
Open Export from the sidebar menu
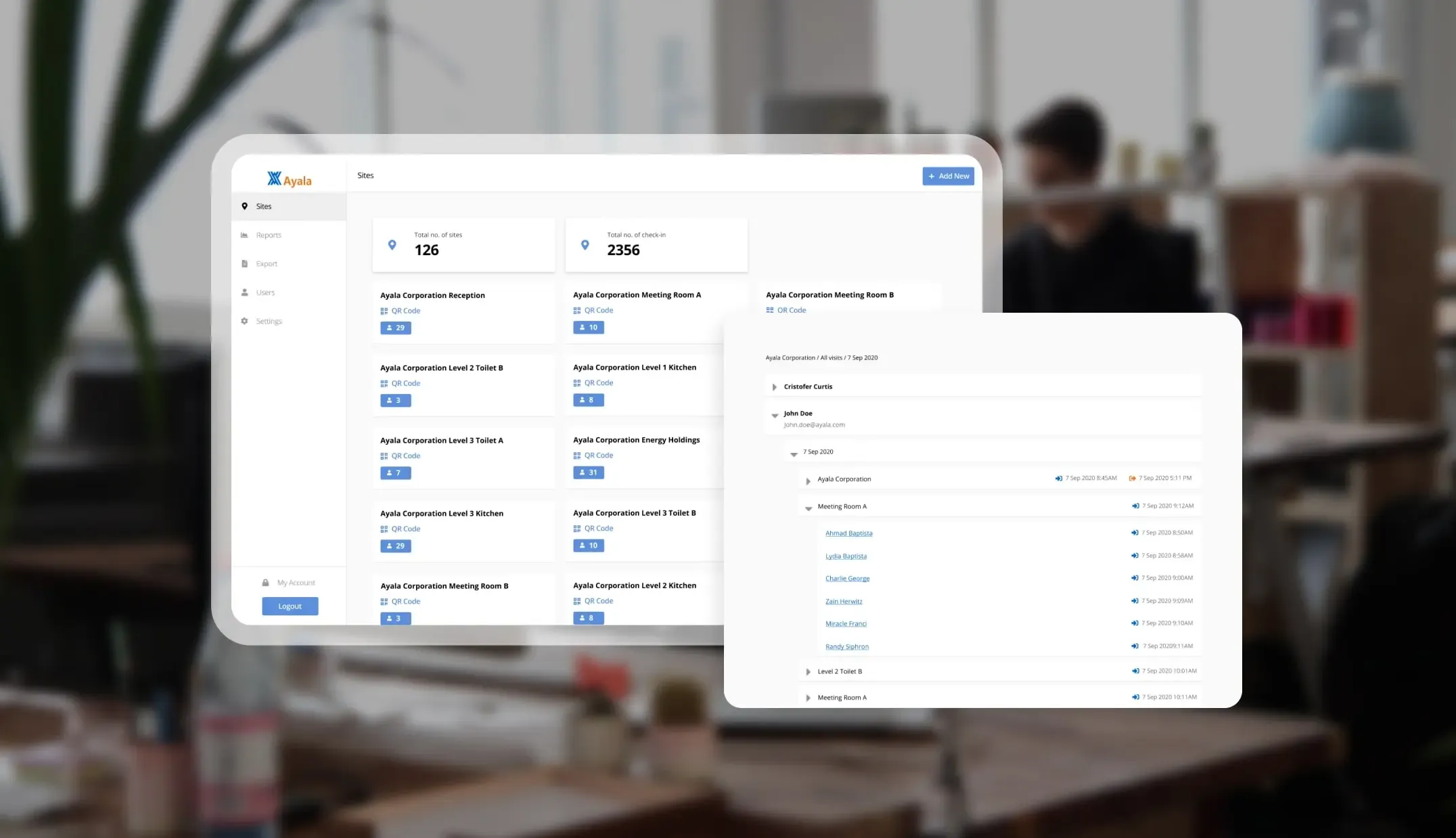click(x=267, y=264)
